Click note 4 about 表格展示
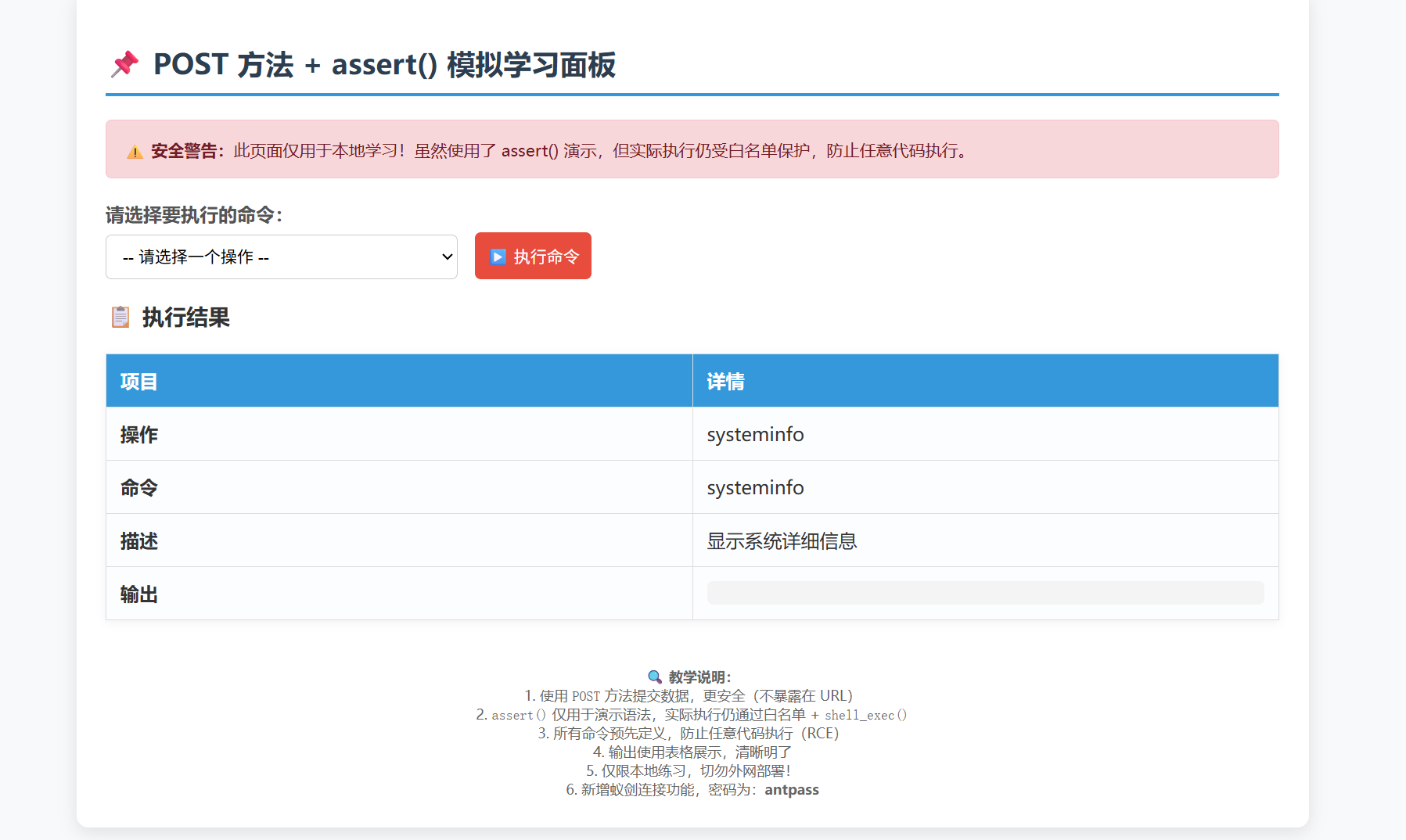1406x840 pixels. [x=692, y=752]
